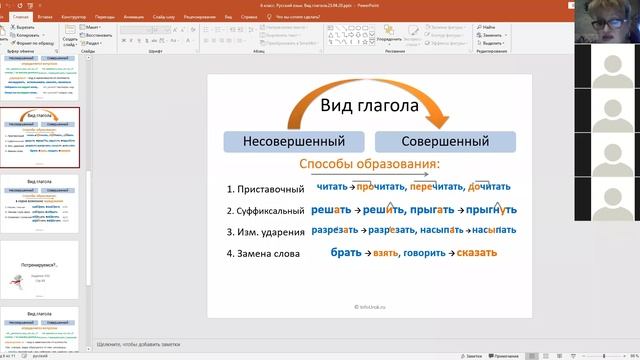The width and height of the screenshot is (640, 360).
Task: Select the triangle shape in the gallery
Action: [331, 35]
